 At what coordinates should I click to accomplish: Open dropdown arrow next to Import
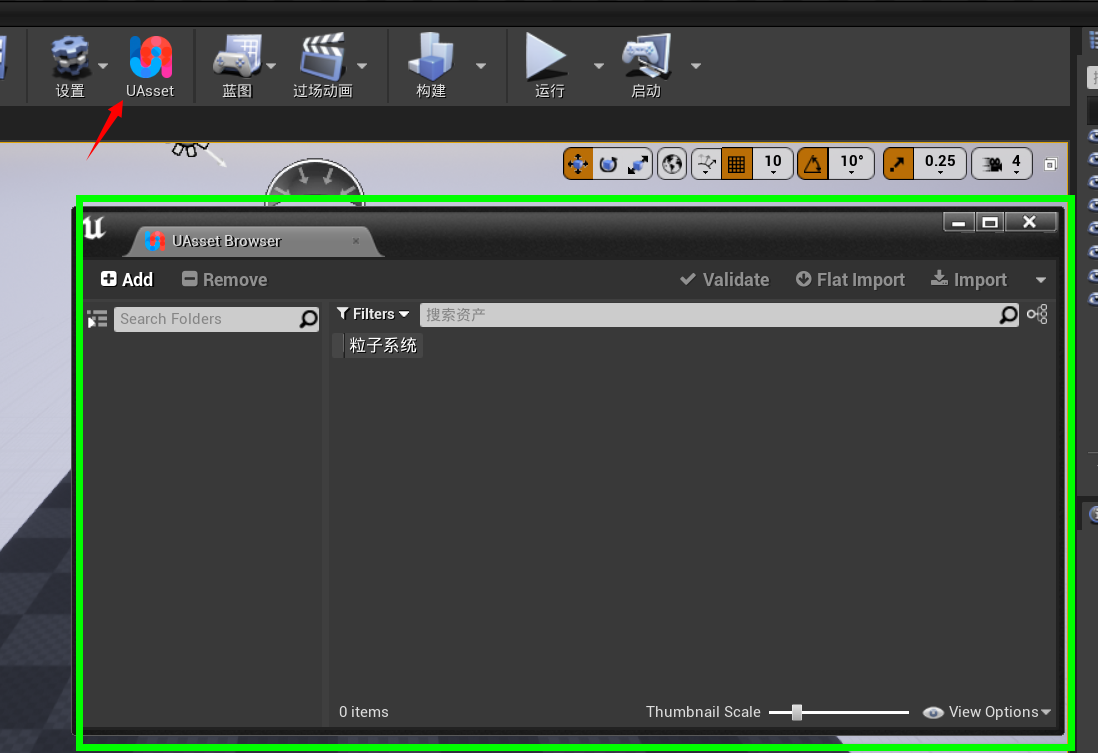pos(1041,280)
